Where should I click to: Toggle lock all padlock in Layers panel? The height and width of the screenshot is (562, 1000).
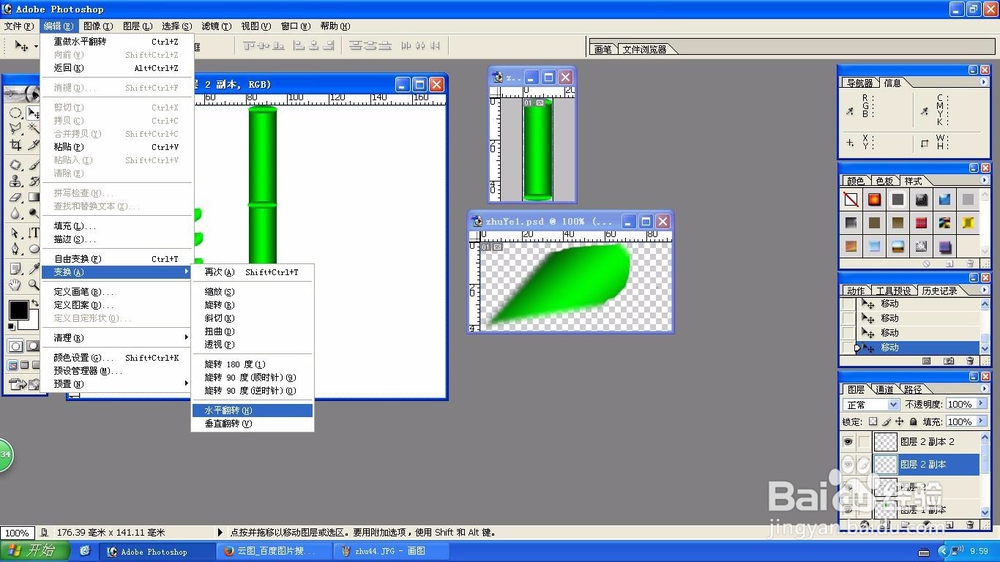tap(913, 421)
